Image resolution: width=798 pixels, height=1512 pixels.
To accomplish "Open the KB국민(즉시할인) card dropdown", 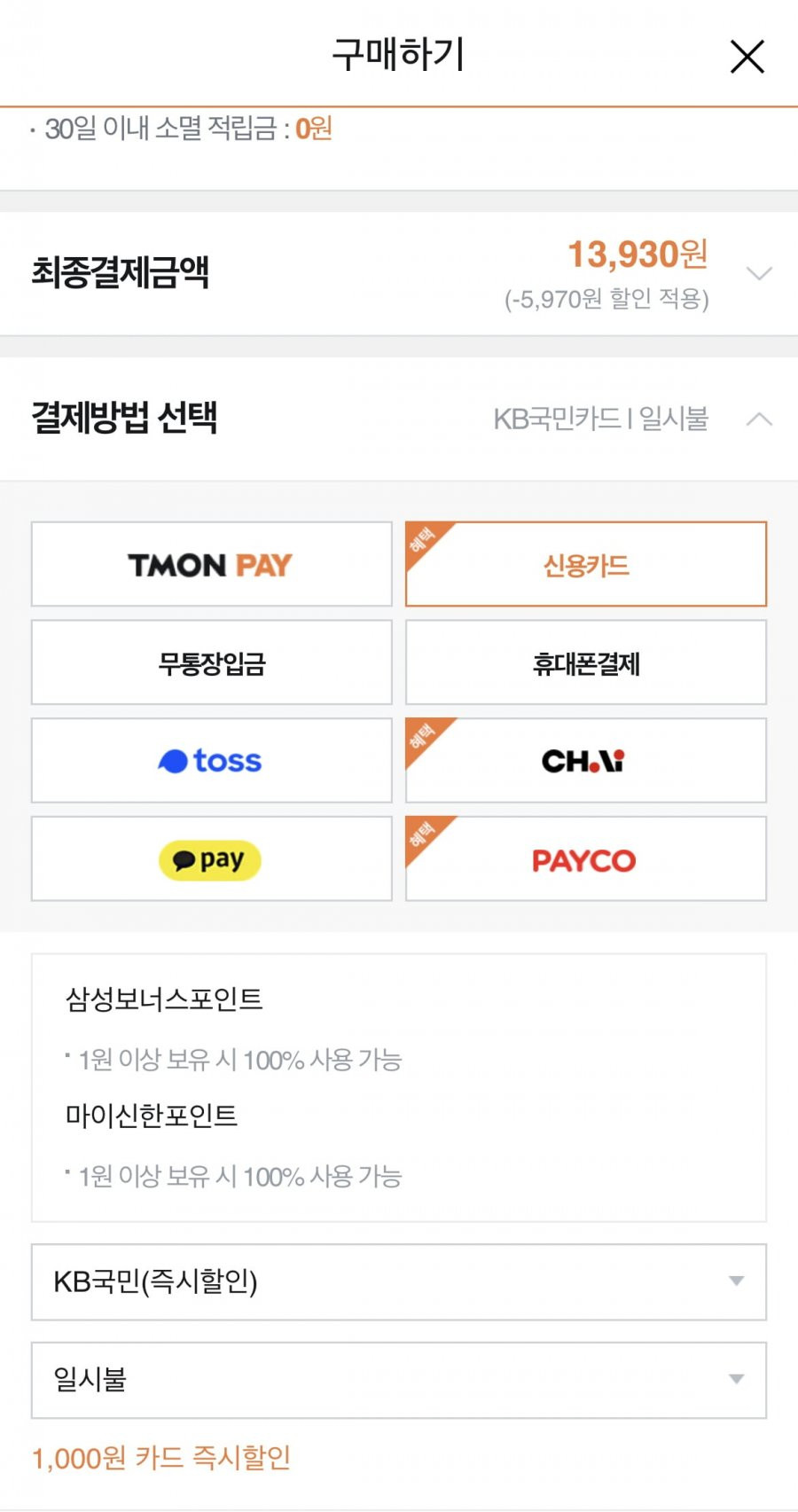I will (399, 1281).
